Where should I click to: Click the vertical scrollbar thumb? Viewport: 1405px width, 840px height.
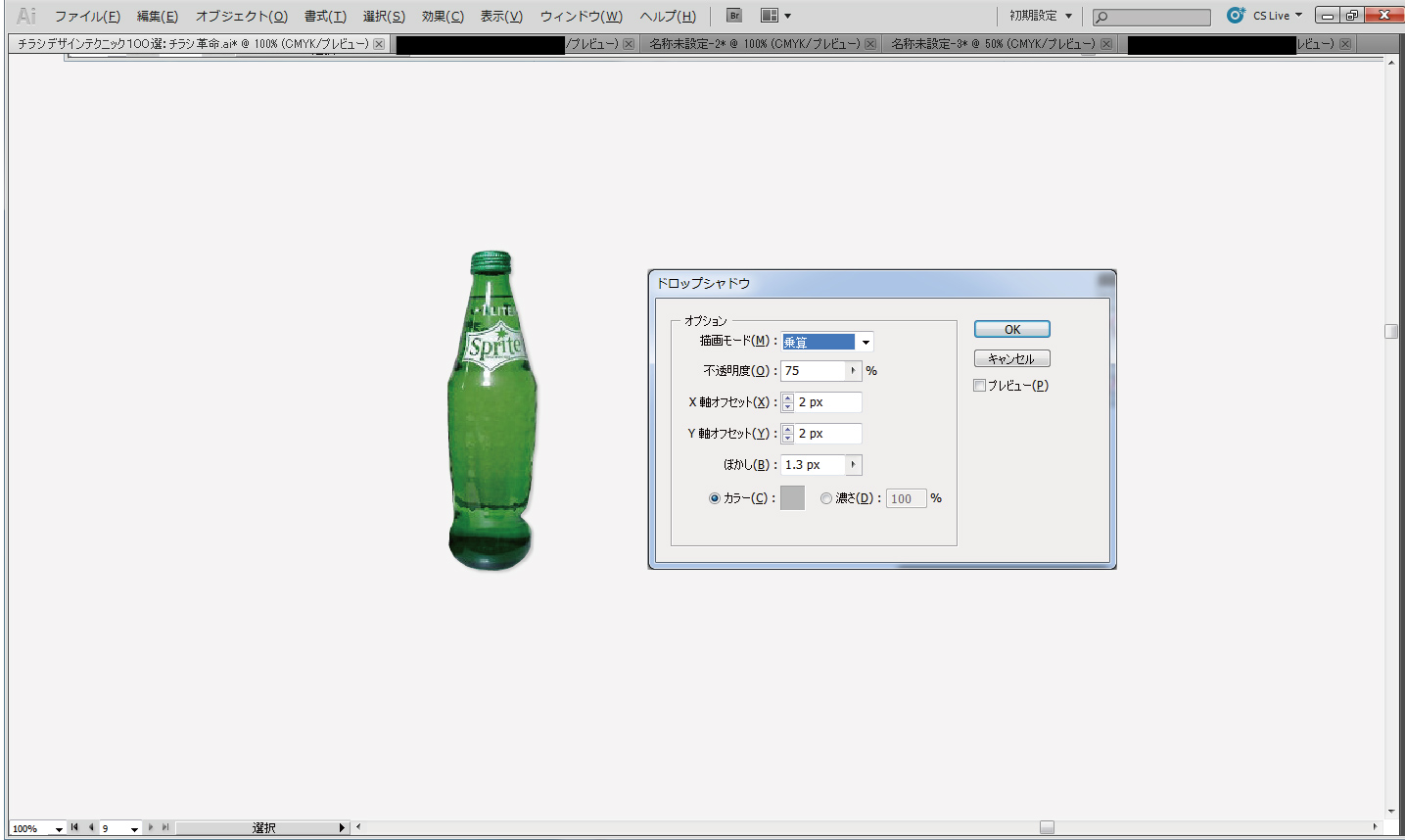point(1391,331)
